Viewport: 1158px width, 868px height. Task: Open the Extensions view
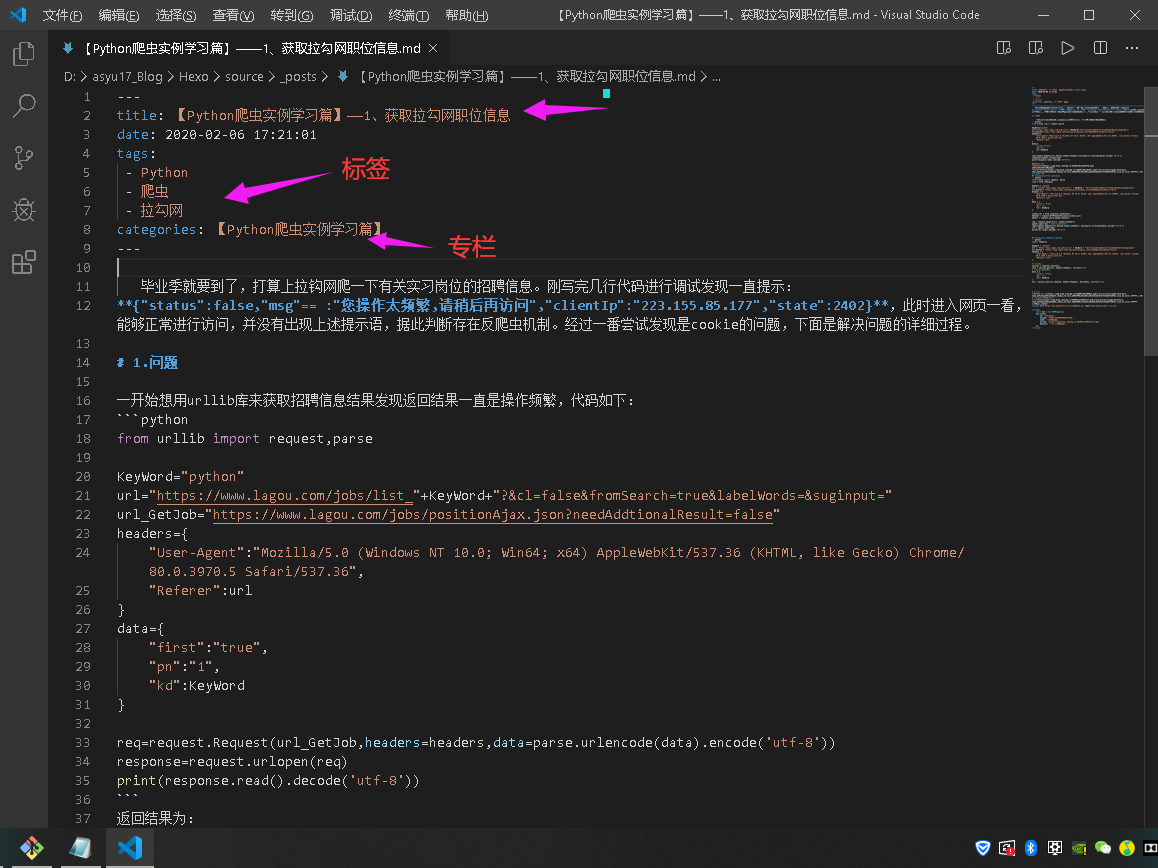click(x=24, y=262)
